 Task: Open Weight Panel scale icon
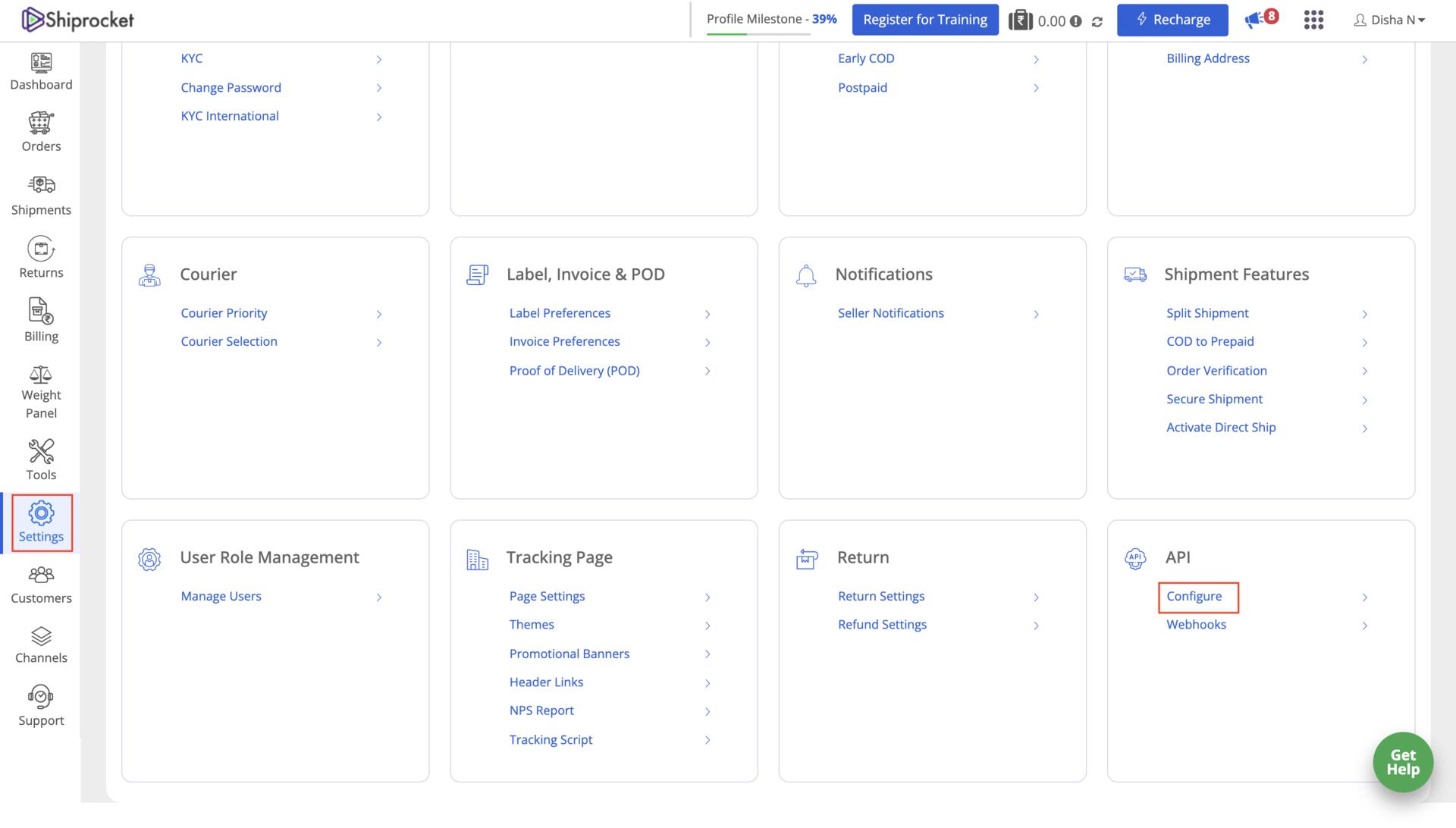click(41, 374)
